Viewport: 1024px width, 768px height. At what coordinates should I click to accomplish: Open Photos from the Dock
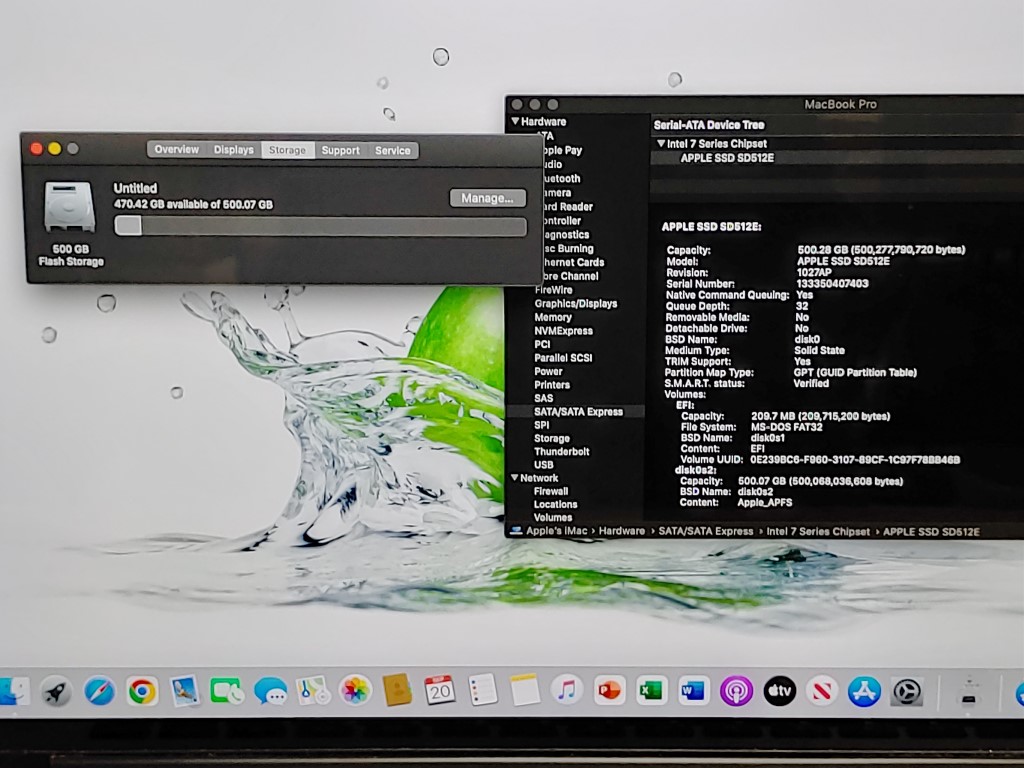pos(356,691)
